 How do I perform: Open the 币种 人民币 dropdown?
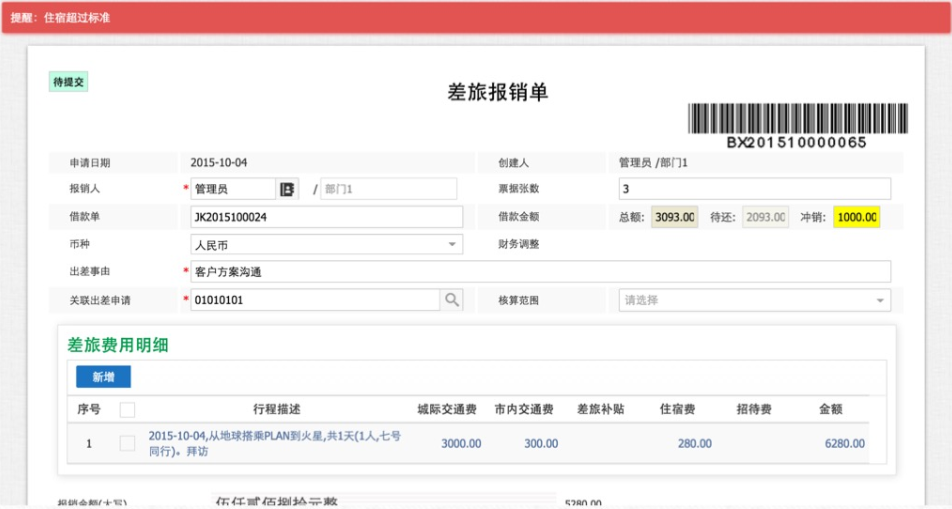pos(327,245)
